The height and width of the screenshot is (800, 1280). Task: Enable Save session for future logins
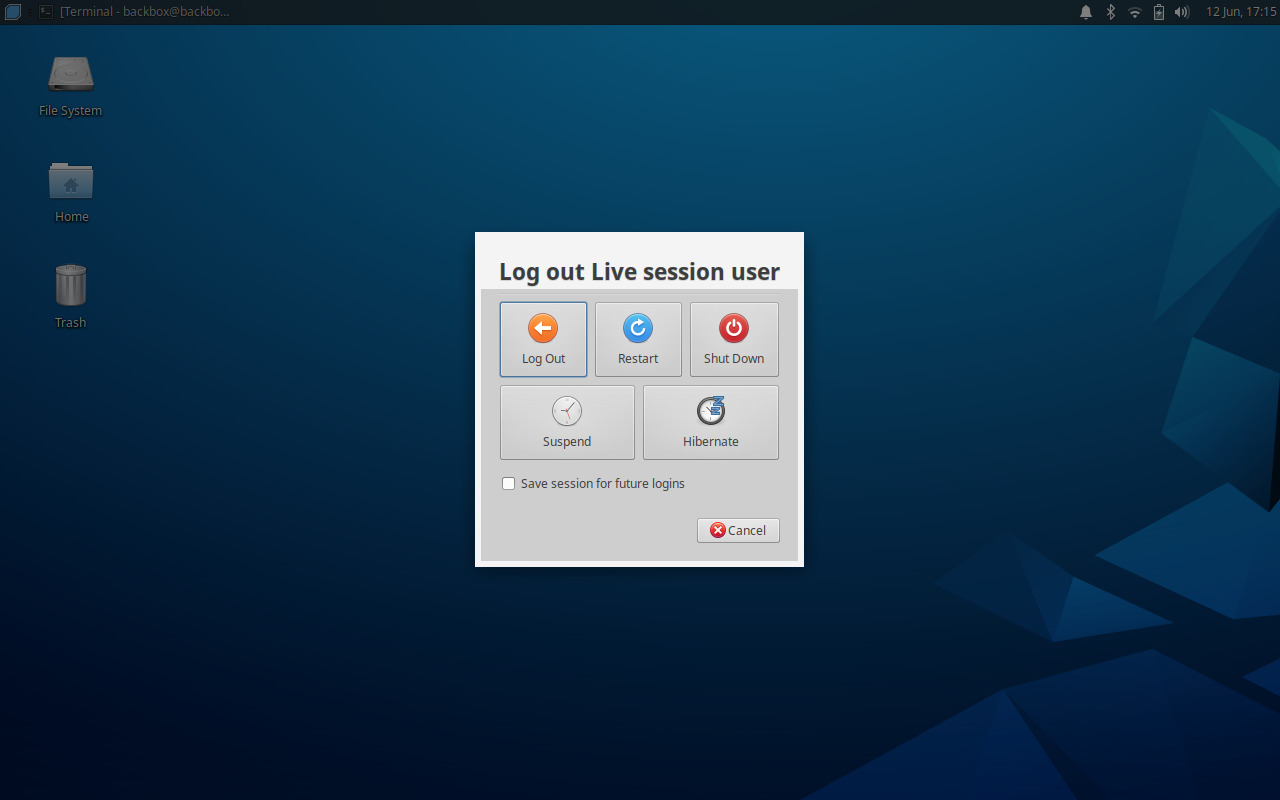(x=508, y=483)
